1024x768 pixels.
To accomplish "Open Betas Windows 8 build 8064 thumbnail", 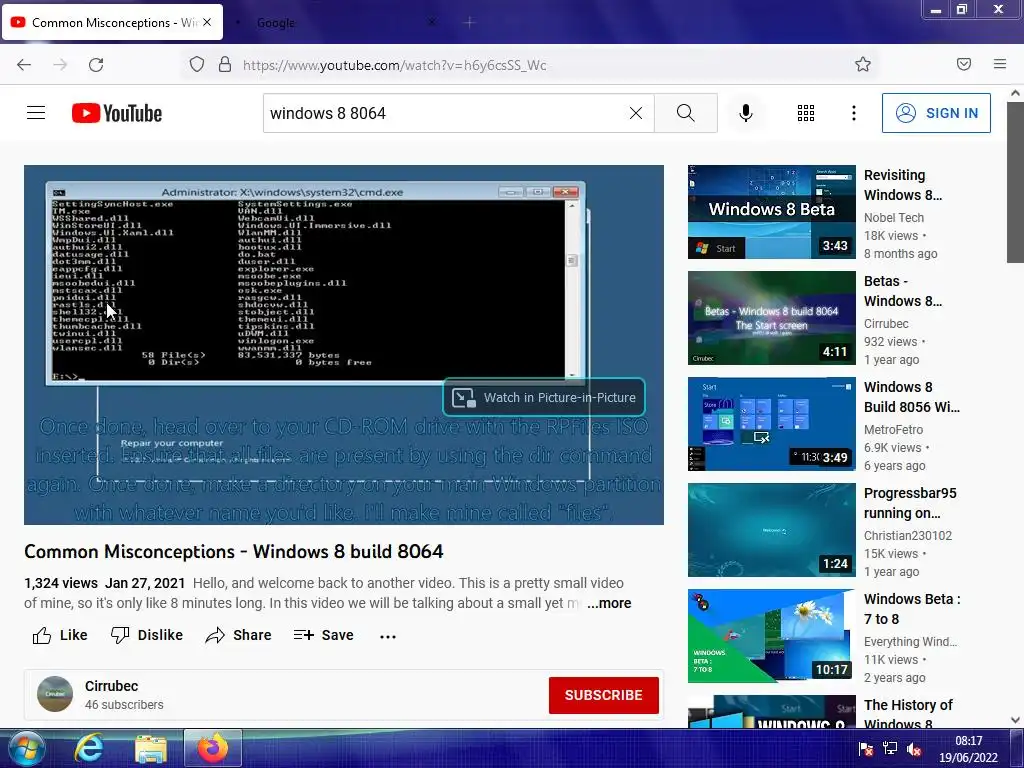I will pos(771,318).
